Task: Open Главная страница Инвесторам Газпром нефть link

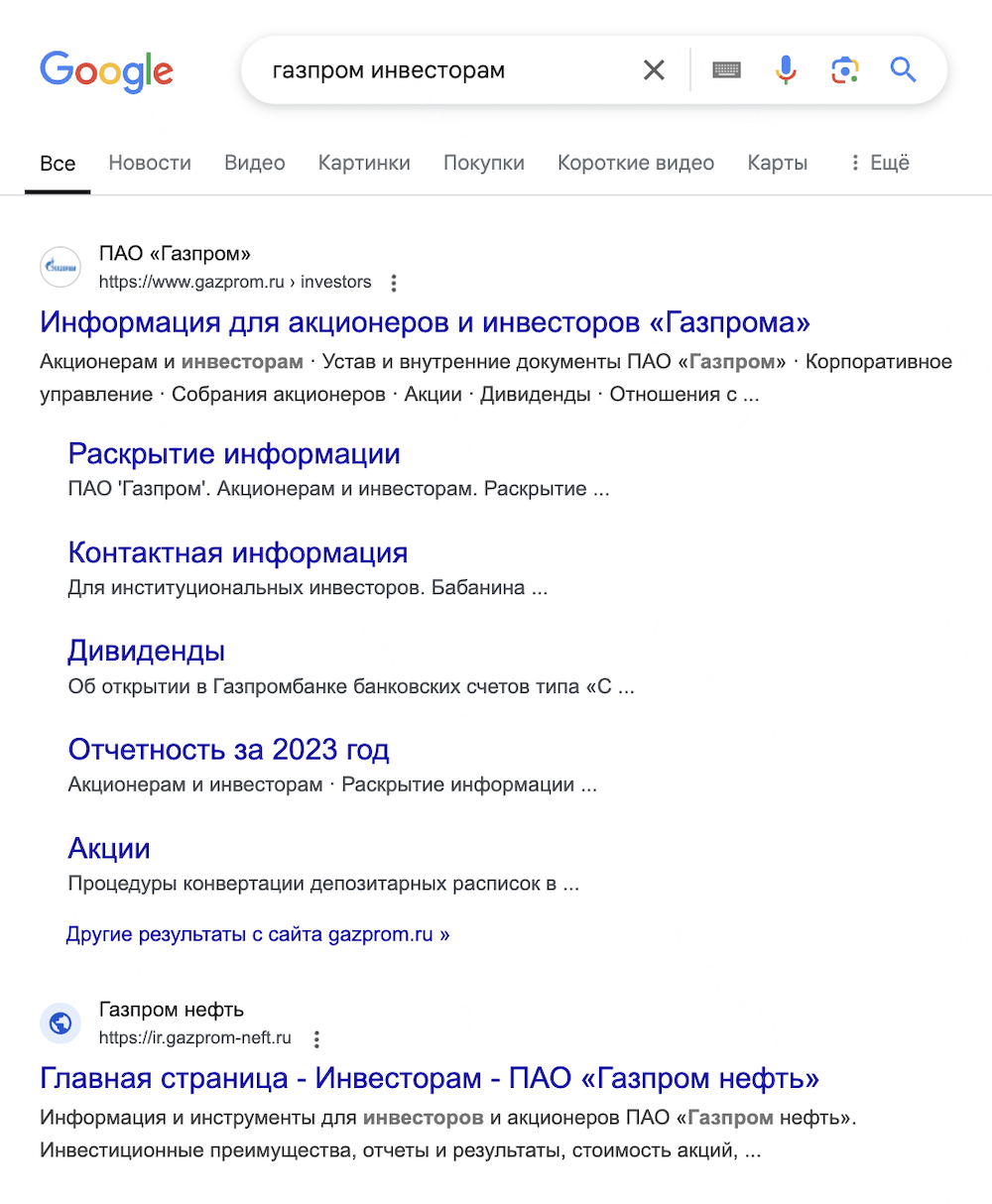Action: coord(430,1078)
